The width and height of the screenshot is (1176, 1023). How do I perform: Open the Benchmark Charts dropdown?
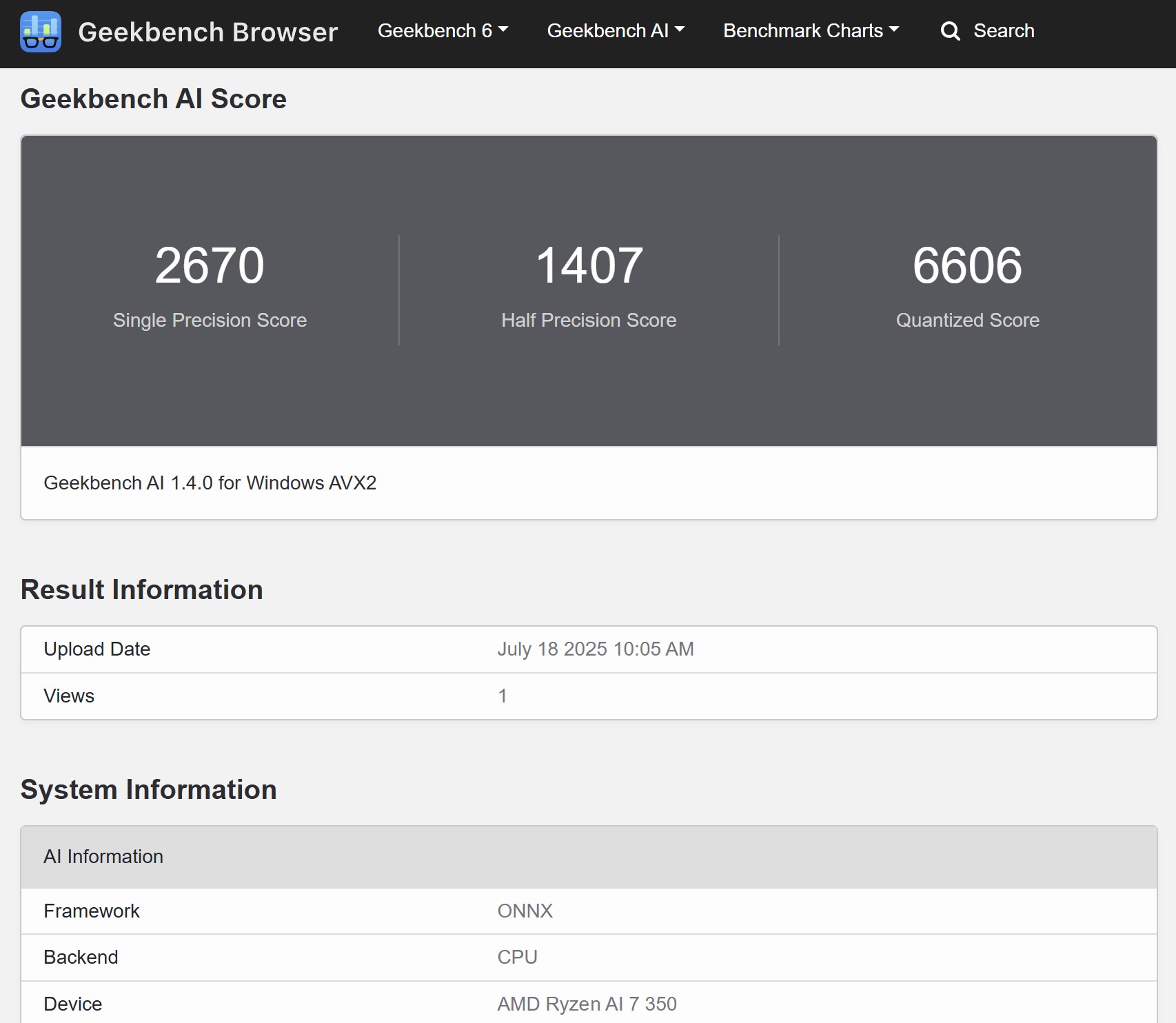point(811,31)
